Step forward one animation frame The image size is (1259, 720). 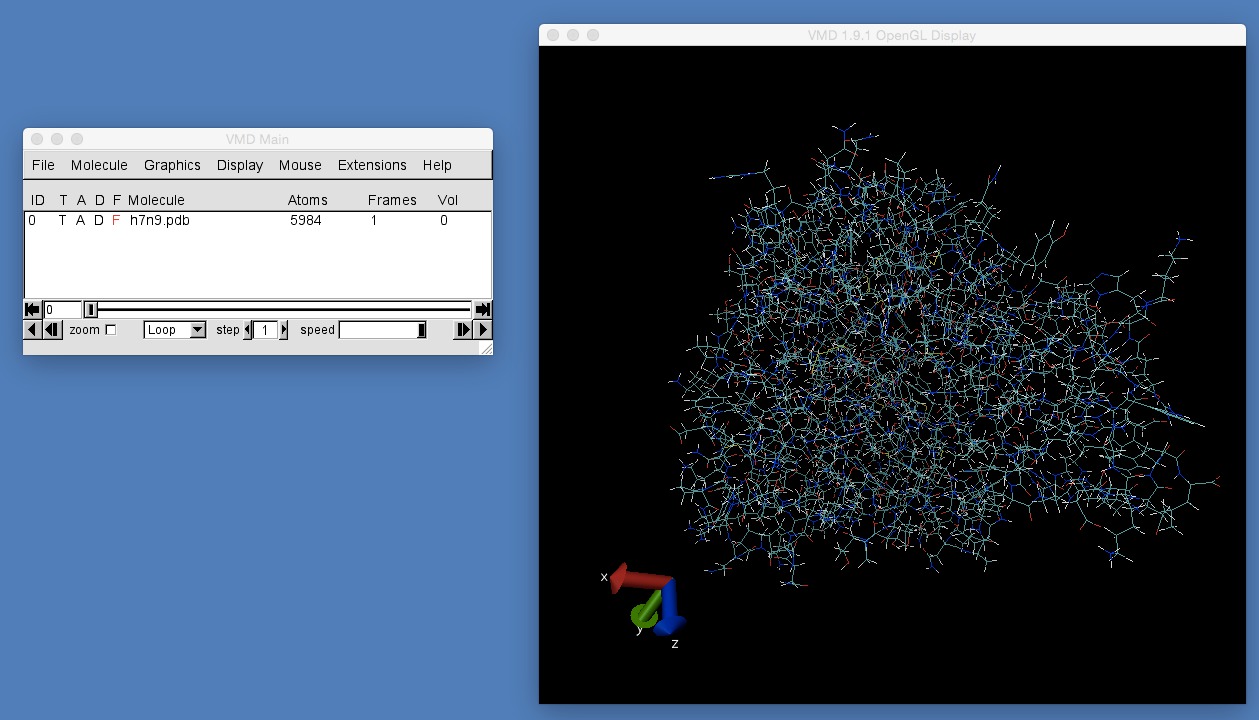tap(462, 329)
